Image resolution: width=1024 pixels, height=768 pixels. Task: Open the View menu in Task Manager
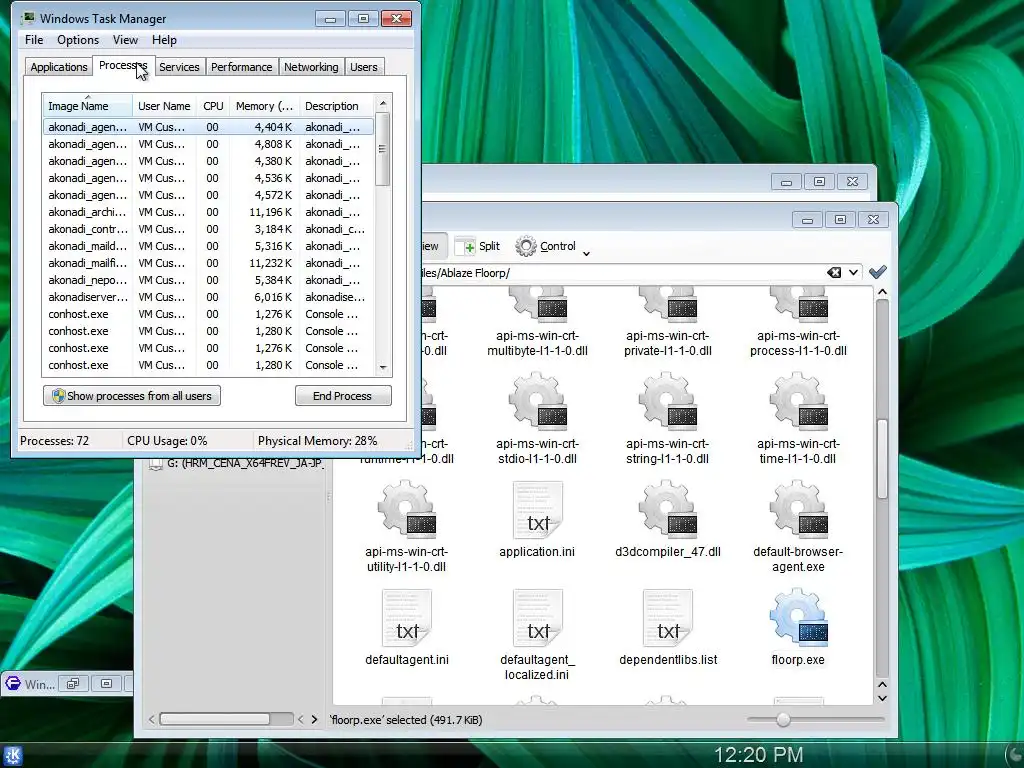(x=125, y=40)
